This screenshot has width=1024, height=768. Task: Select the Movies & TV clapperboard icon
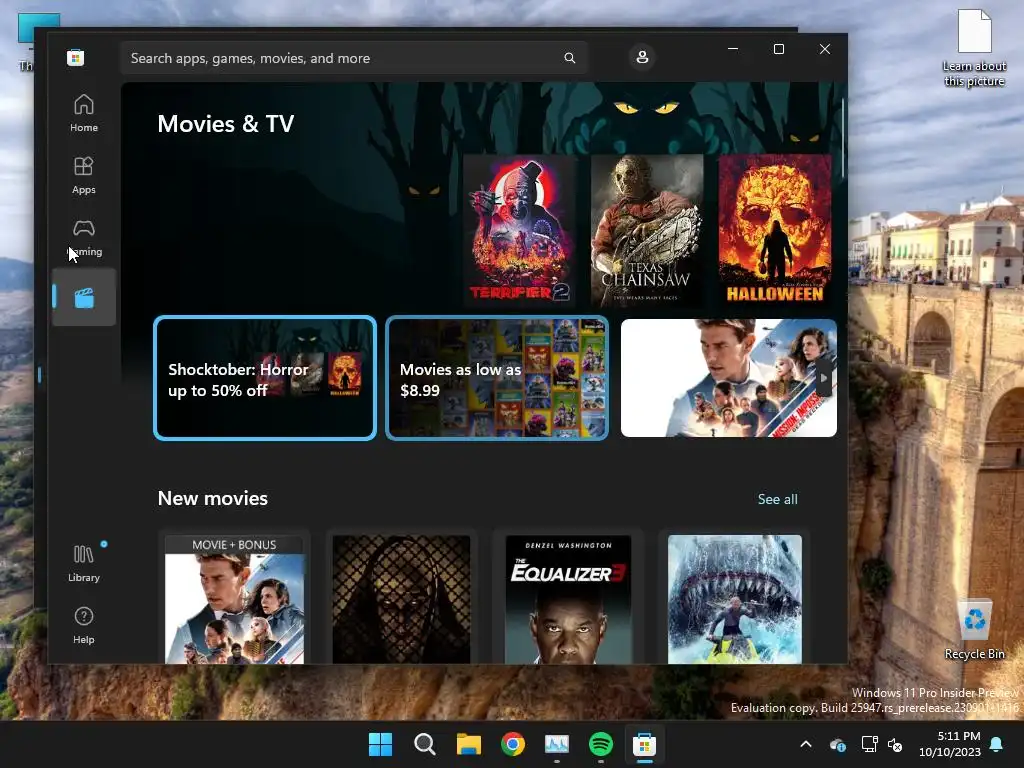(x=84, y=298)
